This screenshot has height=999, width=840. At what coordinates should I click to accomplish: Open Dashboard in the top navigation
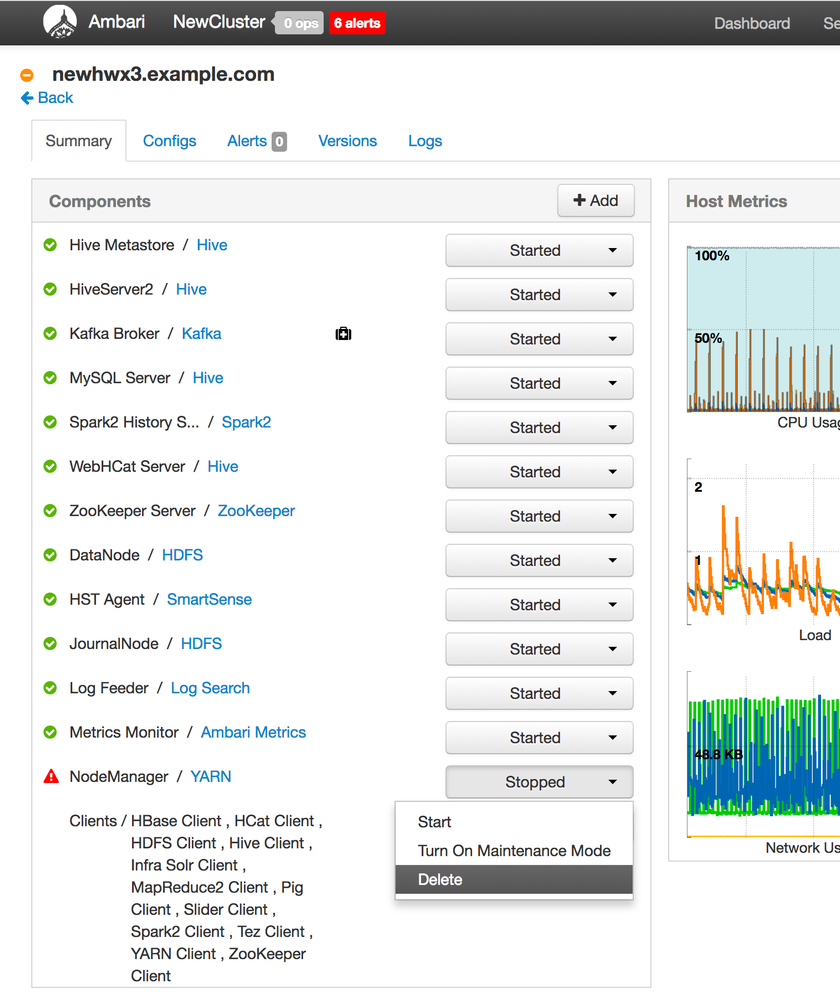pos(752,24)
